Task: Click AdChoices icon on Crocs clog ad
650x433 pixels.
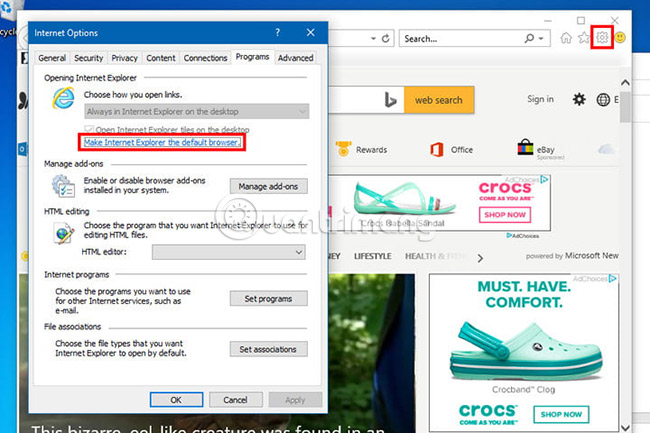Action: 612,279
